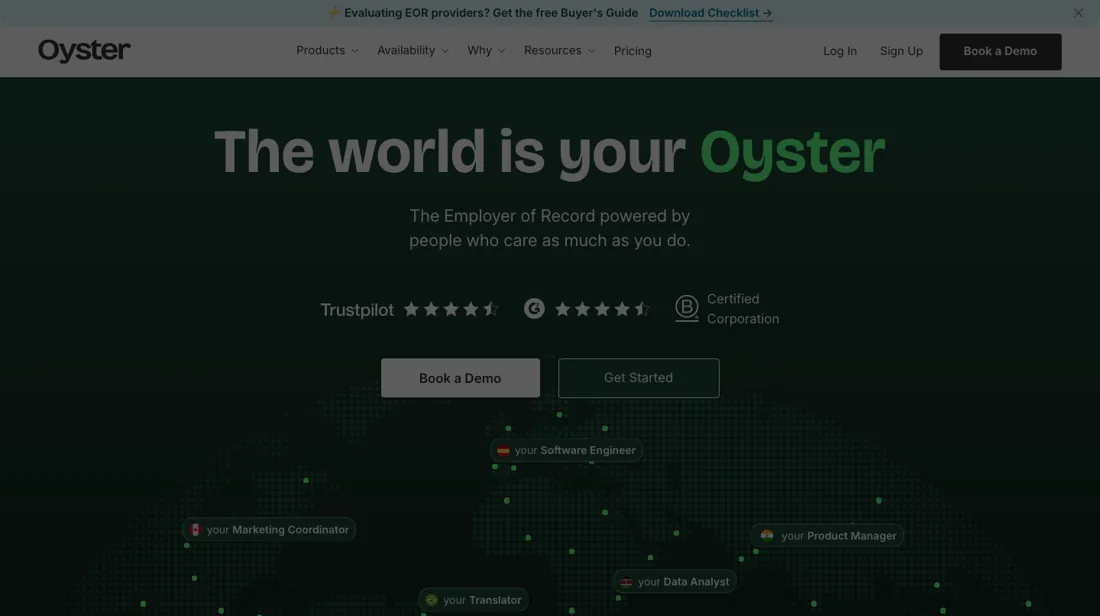The height and width of the screenshot is (616, 1100).
Task: Click the Trustpilot text label
Action: pyautogui.click(x=357, y=309)
